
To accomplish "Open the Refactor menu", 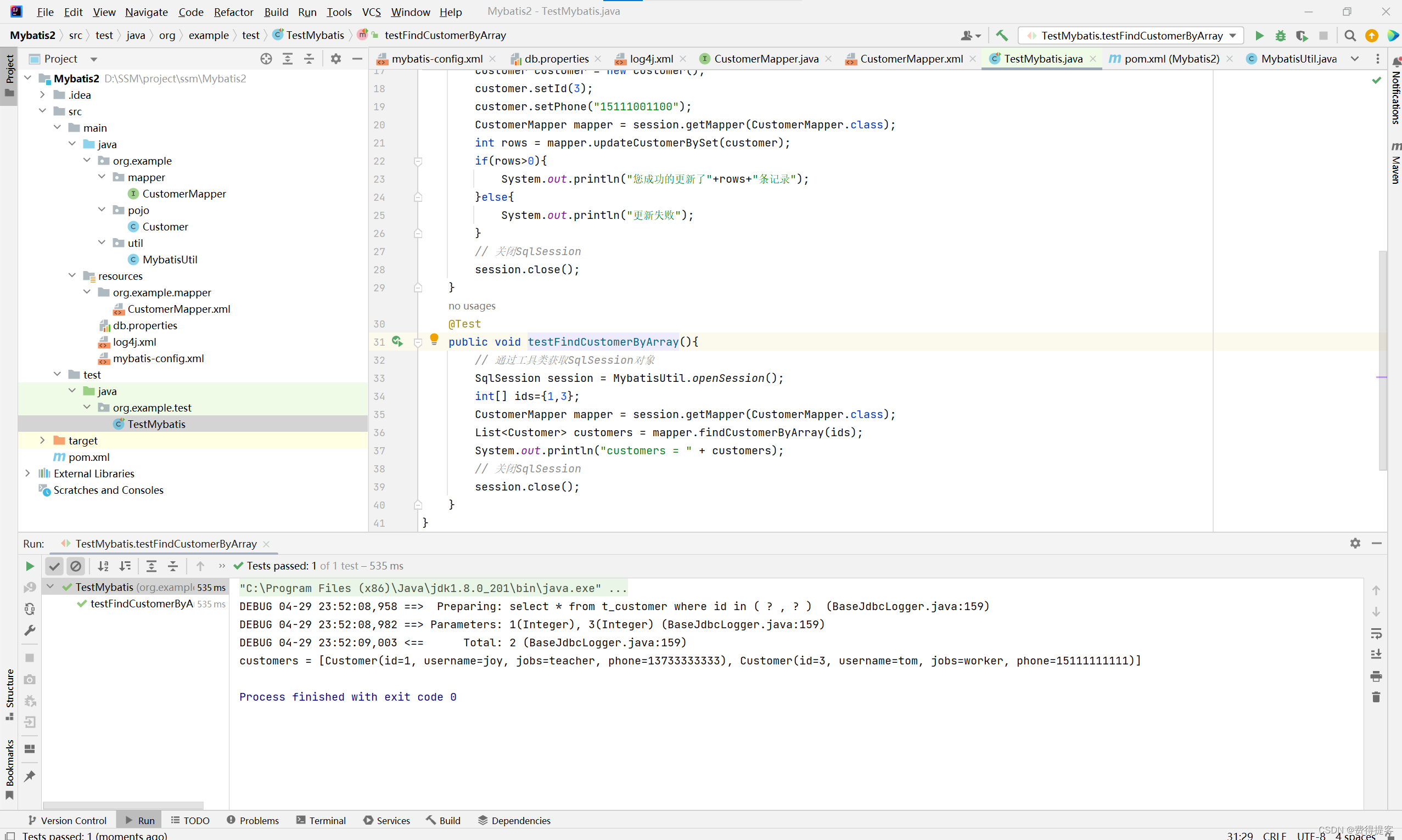I will click(x=233, y=12).
